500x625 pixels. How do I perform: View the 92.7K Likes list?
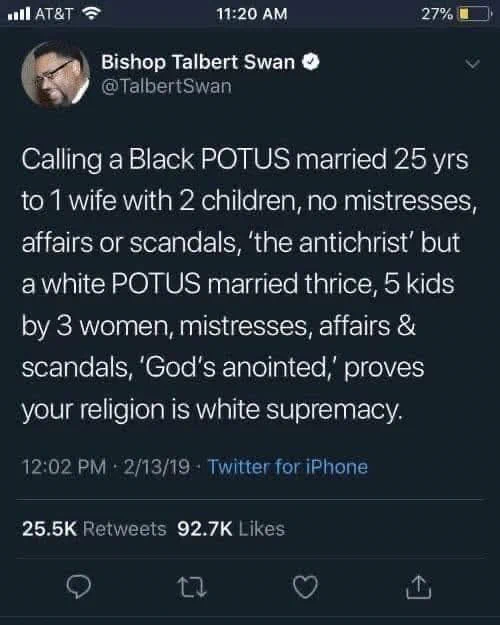231,529
